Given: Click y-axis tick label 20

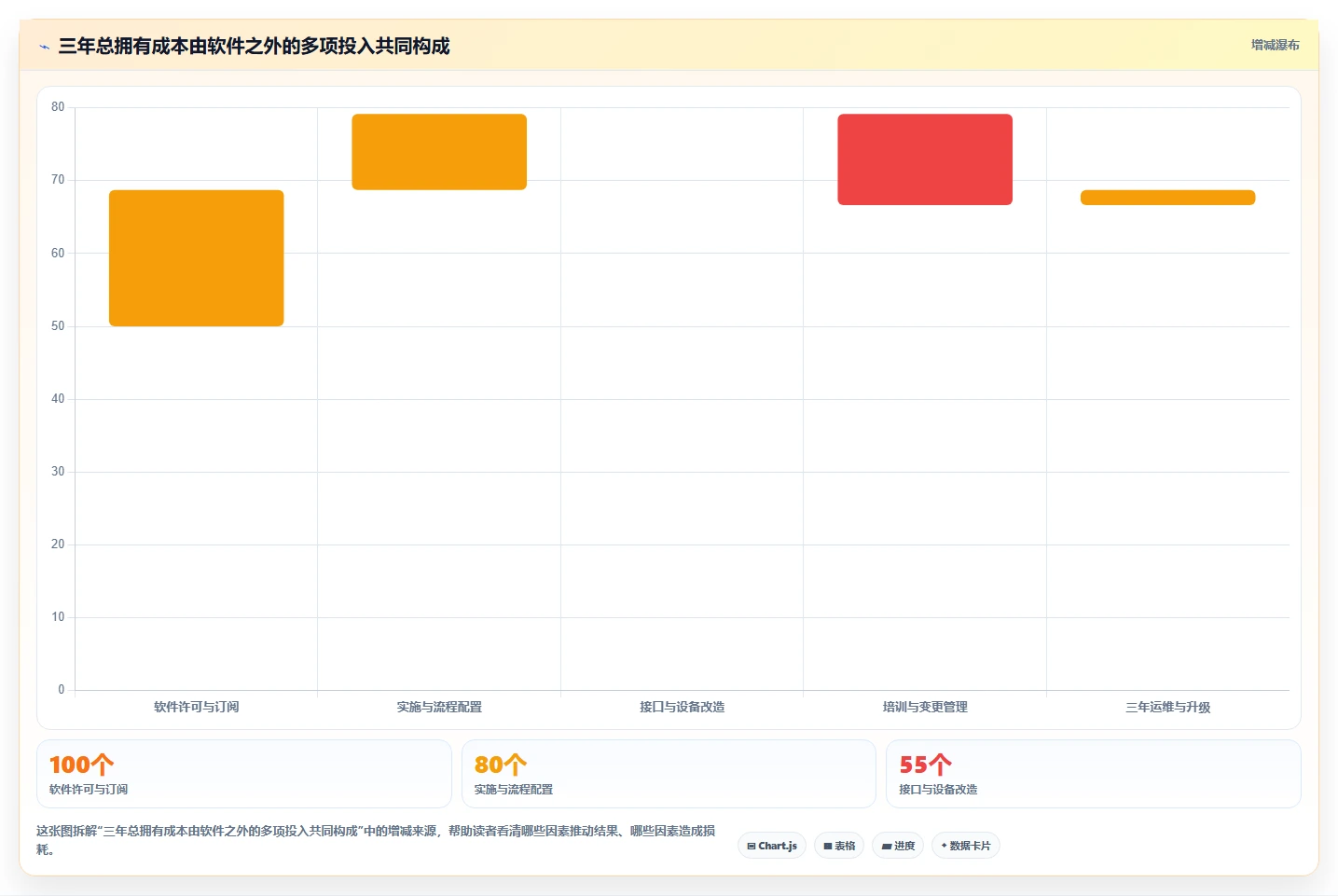Looking at the screenshot, I should coord(58,544).
